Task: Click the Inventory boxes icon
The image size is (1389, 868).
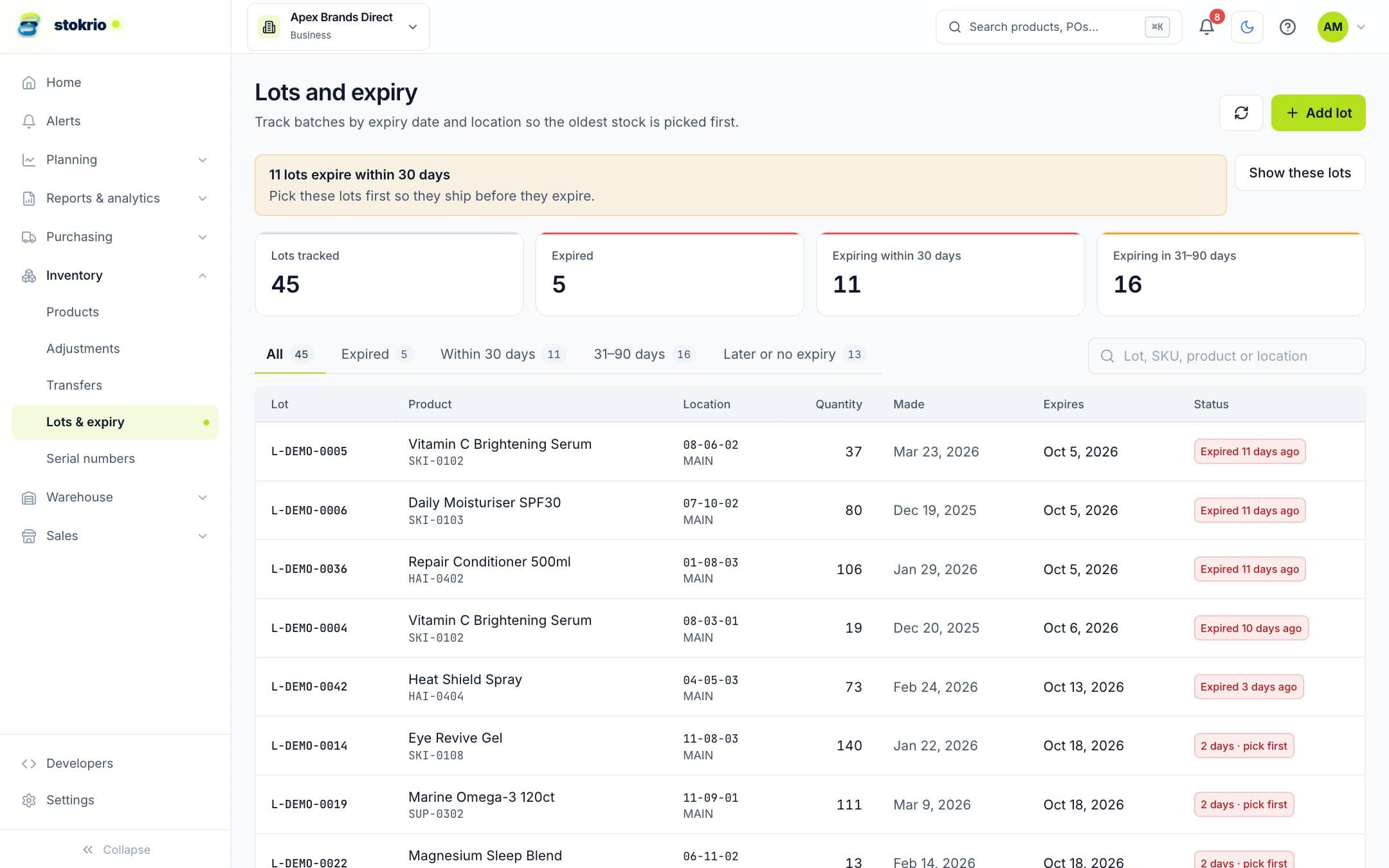Action: coord(29,275)
